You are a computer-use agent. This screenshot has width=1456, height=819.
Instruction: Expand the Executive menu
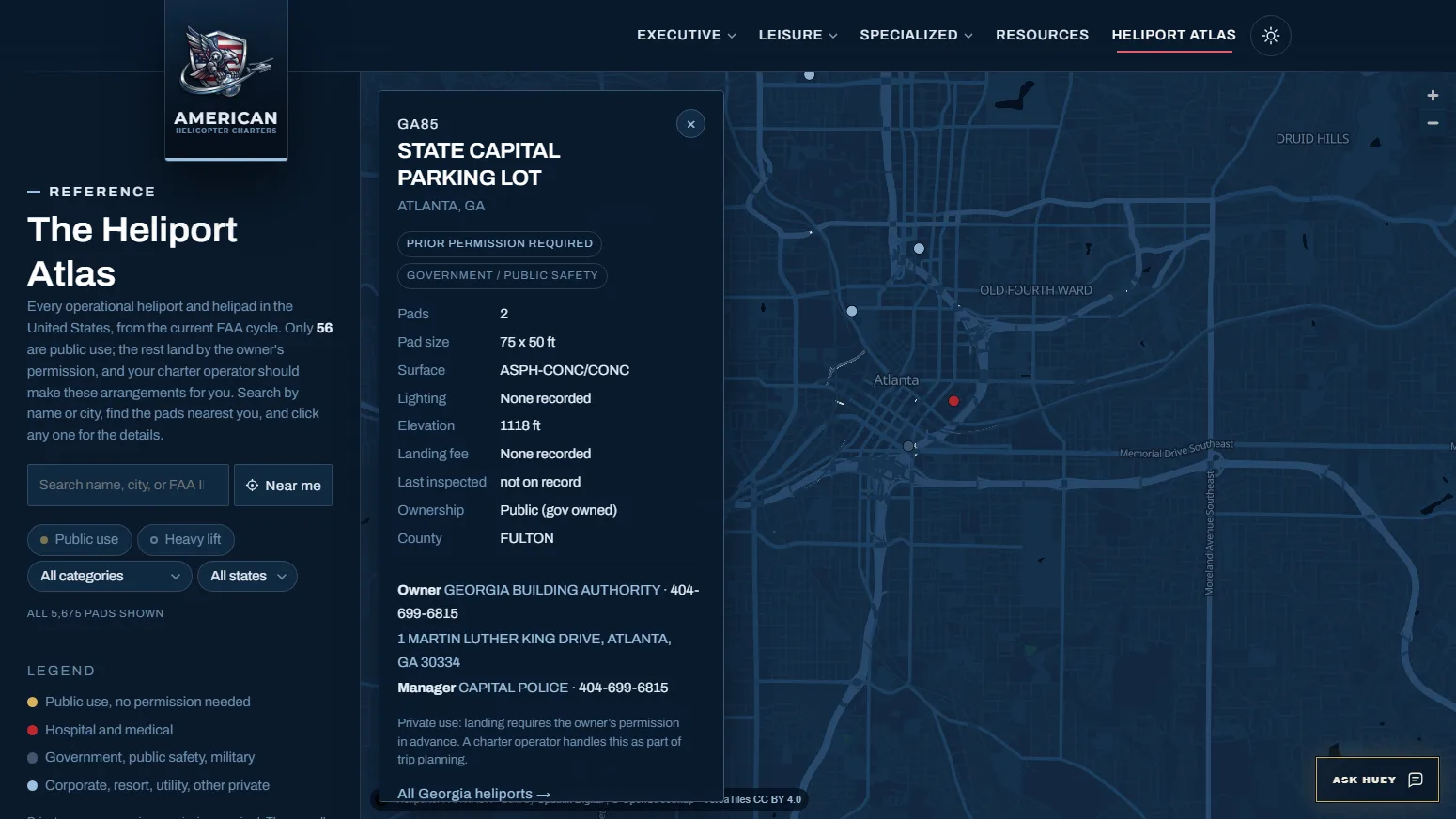pyautogui.click(x=687, y=35)
